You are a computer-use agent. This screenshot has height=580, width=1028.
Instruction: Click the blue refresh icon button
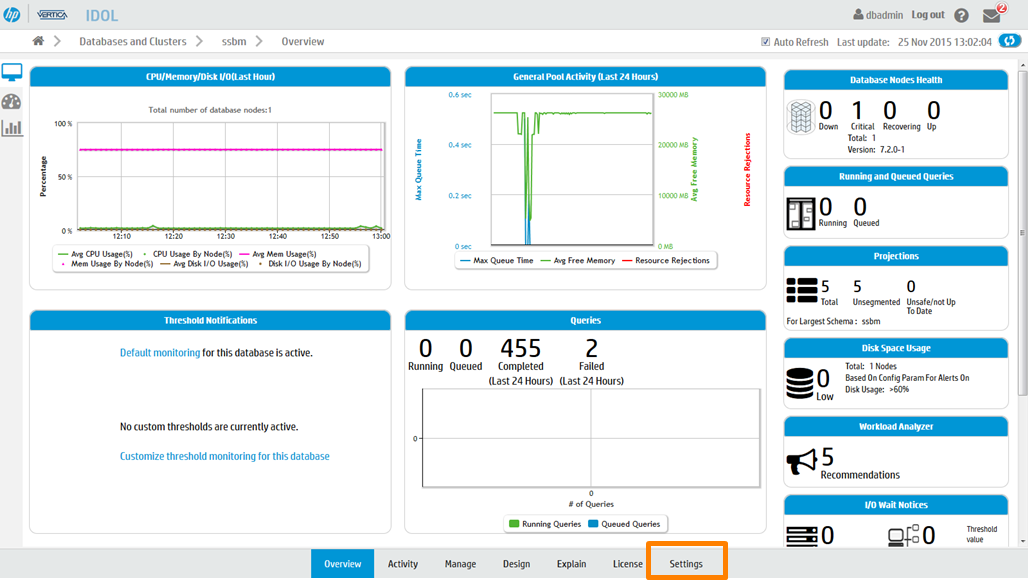click(x=1010, y=42)
